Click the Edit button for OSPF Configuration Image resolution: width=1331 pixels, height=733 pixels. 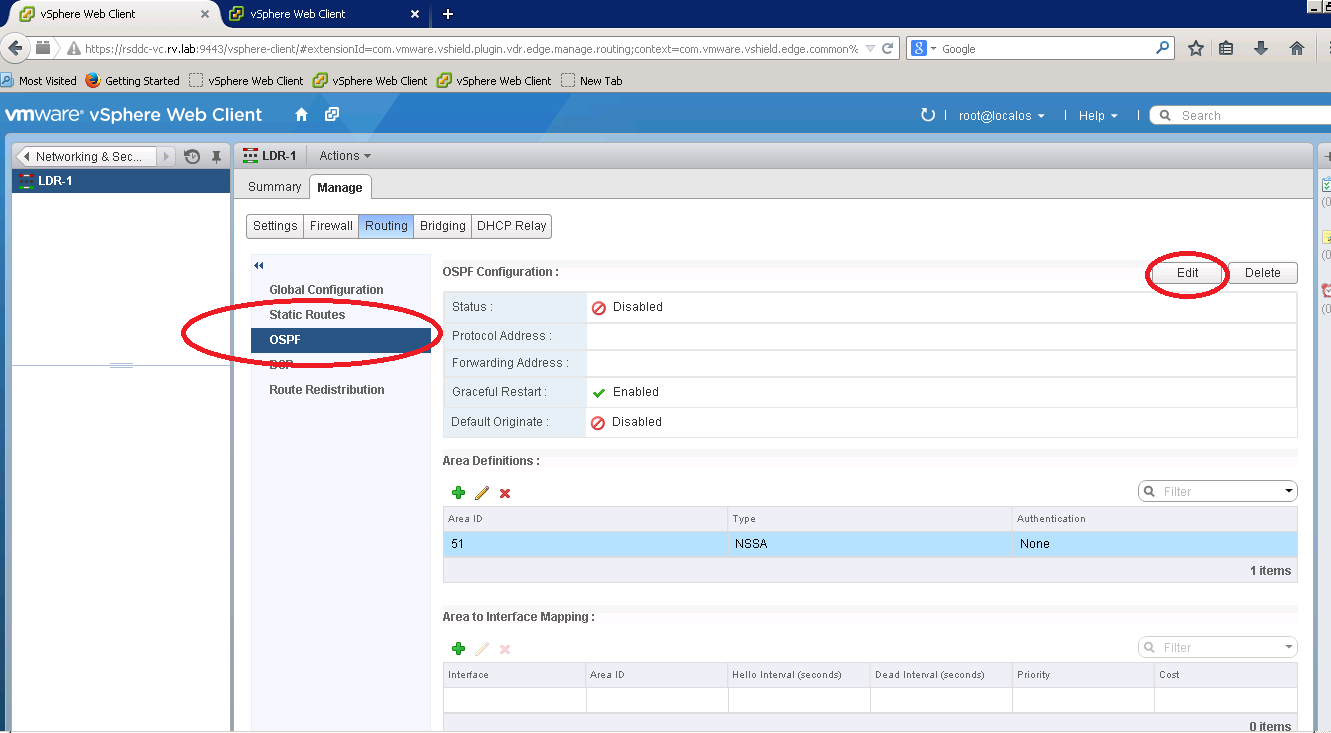(1187, 273)
